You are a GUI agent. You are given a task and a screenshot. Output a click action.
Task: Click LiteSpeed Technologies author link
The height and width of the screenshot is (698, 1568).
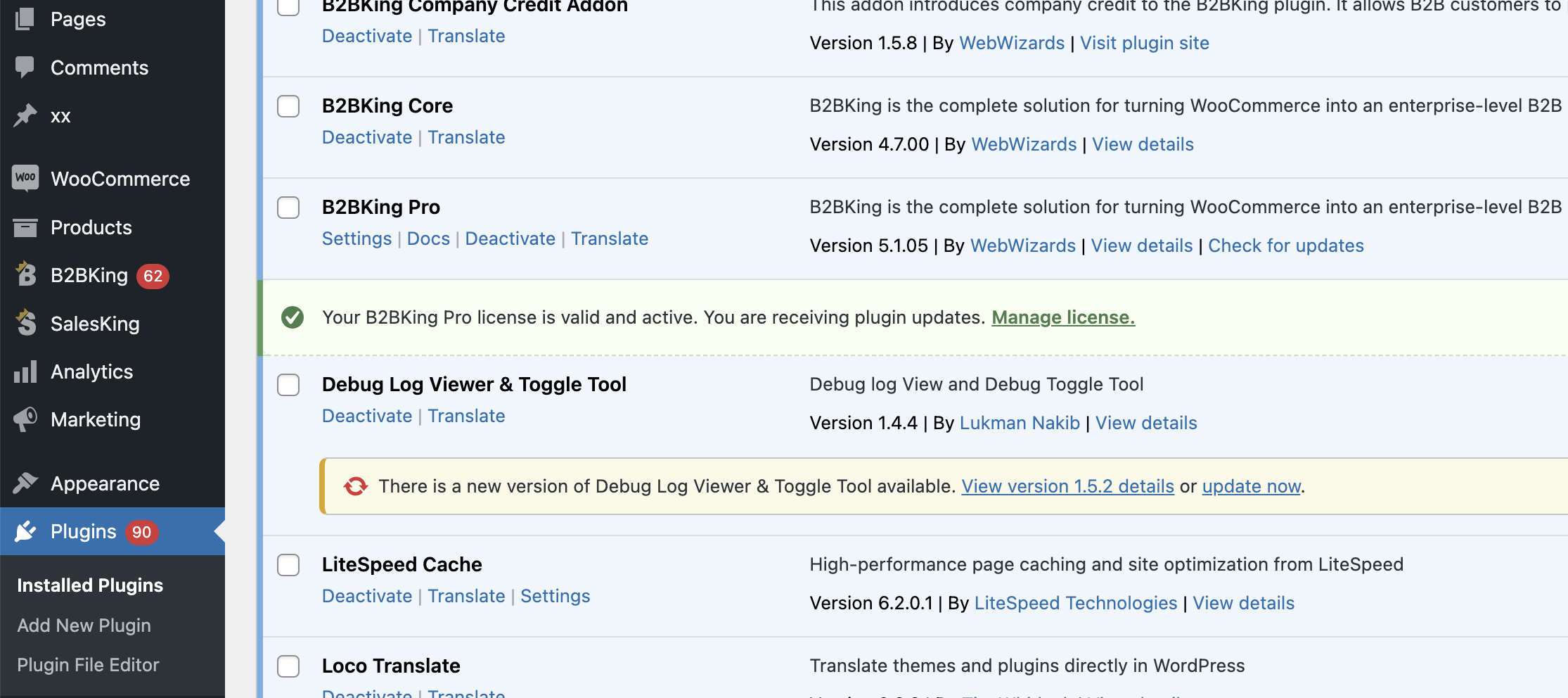[x=1076, y=603]
